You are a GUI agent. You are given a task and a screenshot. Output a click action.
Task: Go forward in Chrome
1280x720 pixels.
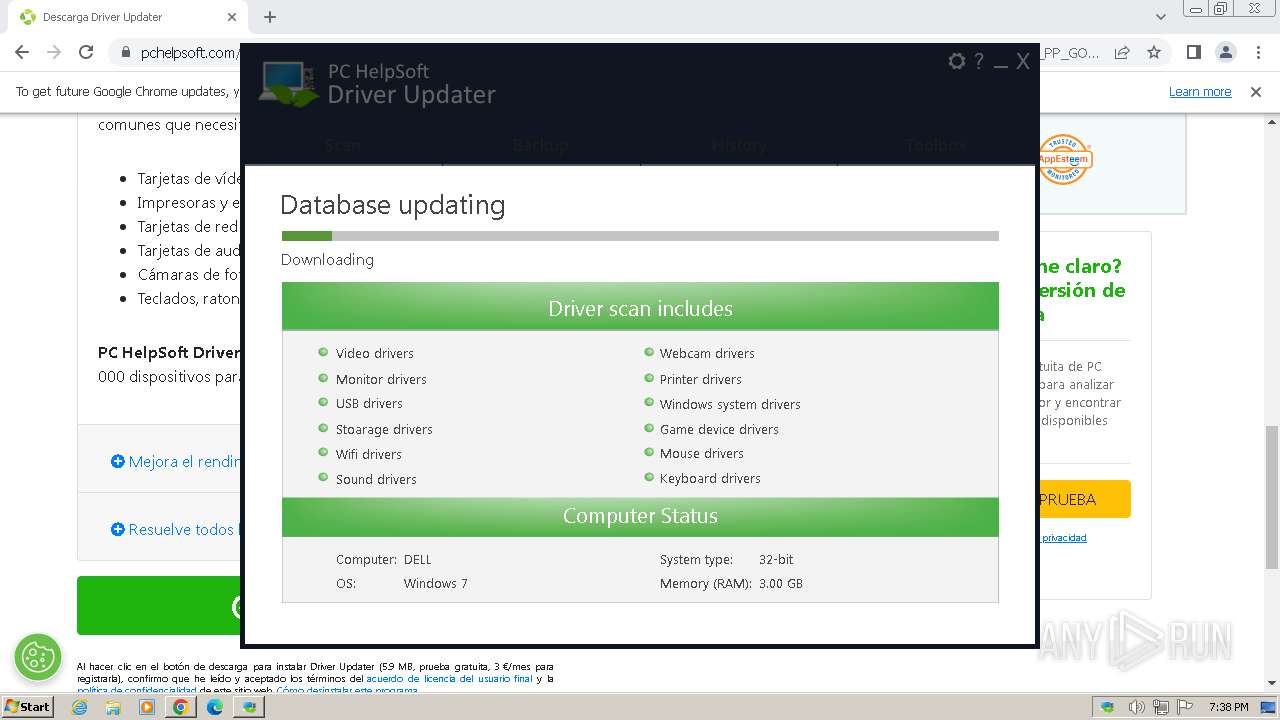[54, 52]
